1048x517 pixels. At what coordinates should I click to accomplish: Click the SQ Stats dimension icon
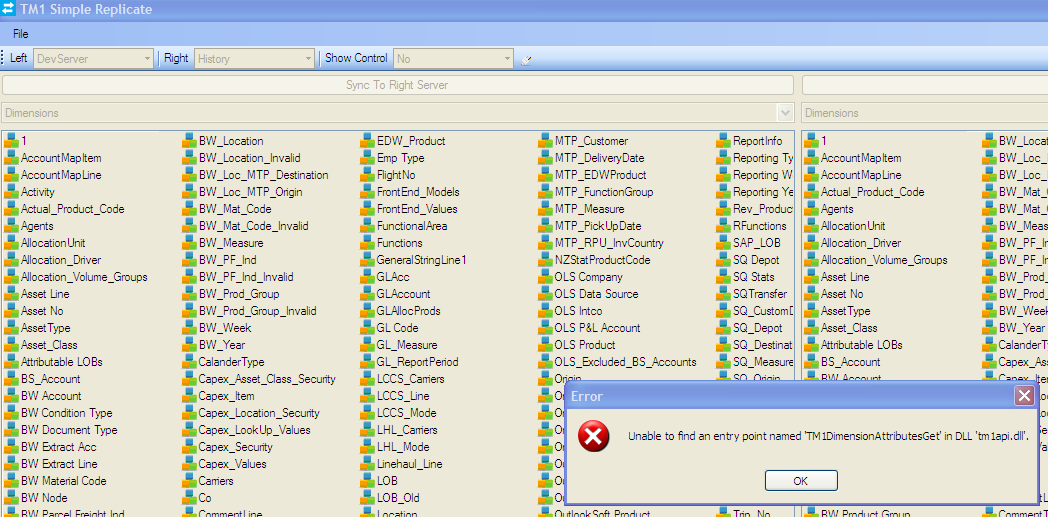coord(723,277)
